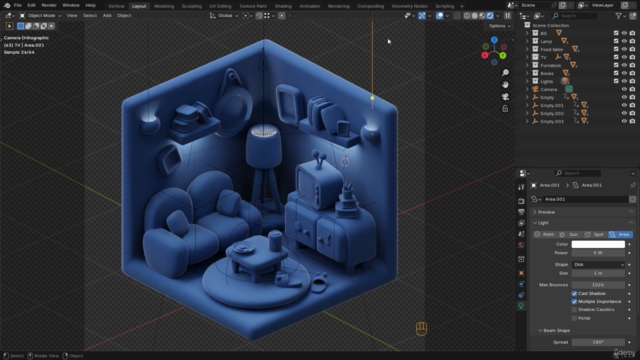Viewport: 640px width, 360px height.
Task: Click the white light Color swatch
Action: [598, 244]
